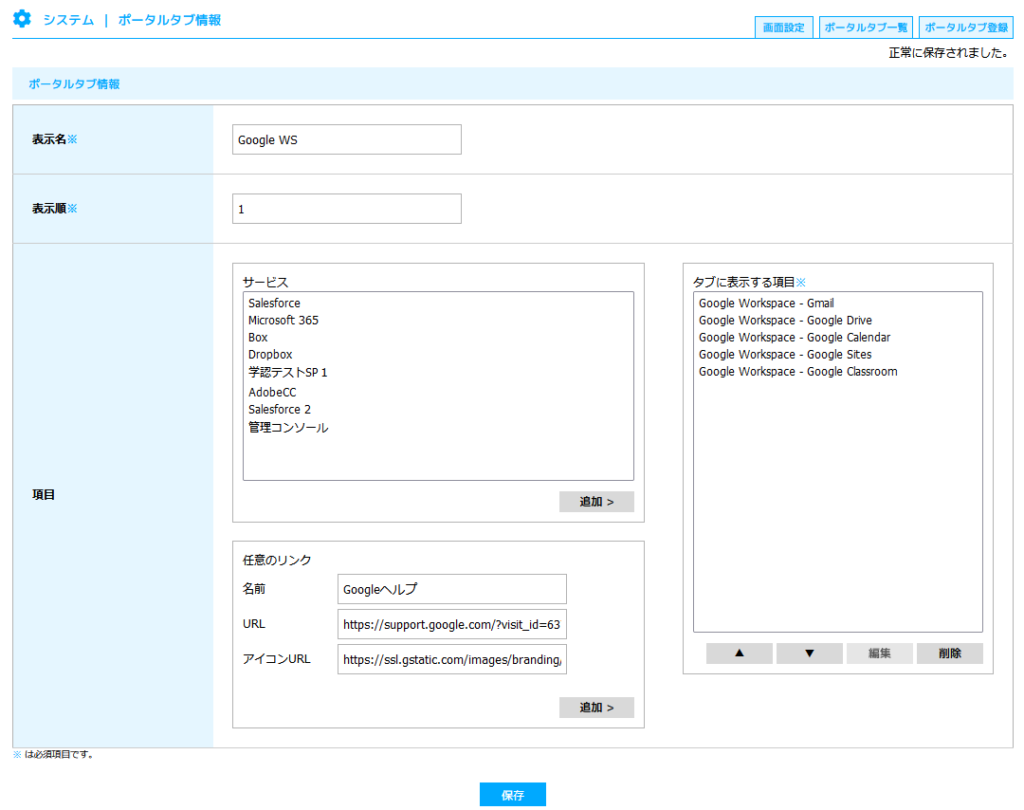
Task: Click 保存 to save the portal tab
Action: pos(511,794)
